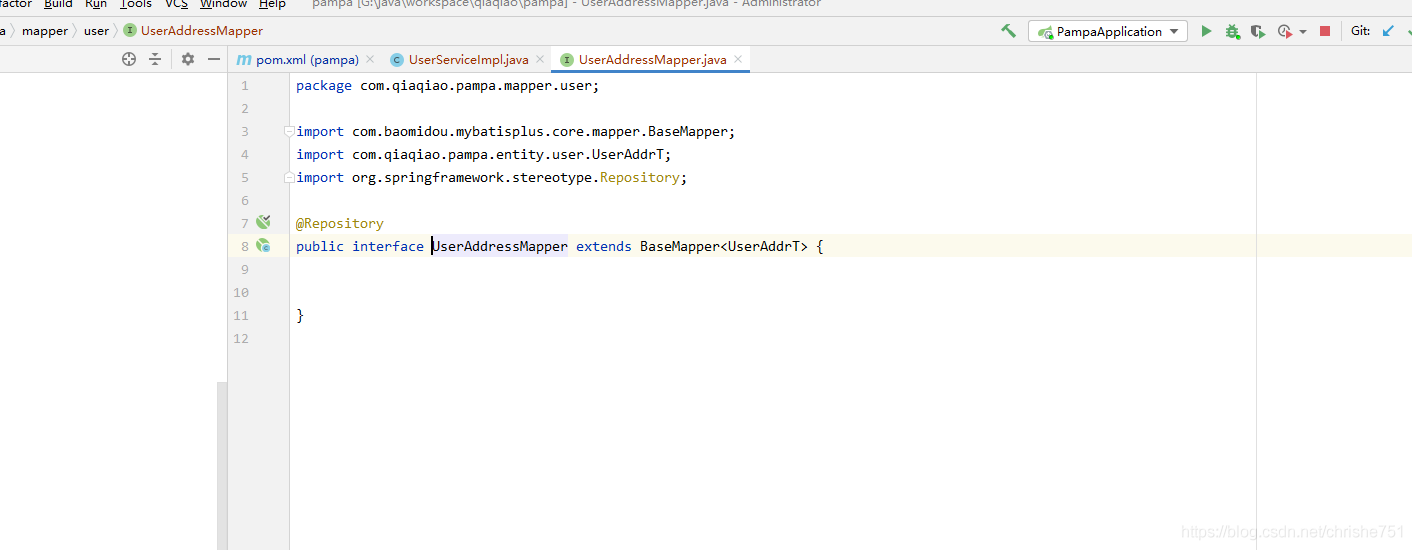Click import of UserAddrT on line 4
Viewport: 1412px width, 550px height.
click(484, 154)
